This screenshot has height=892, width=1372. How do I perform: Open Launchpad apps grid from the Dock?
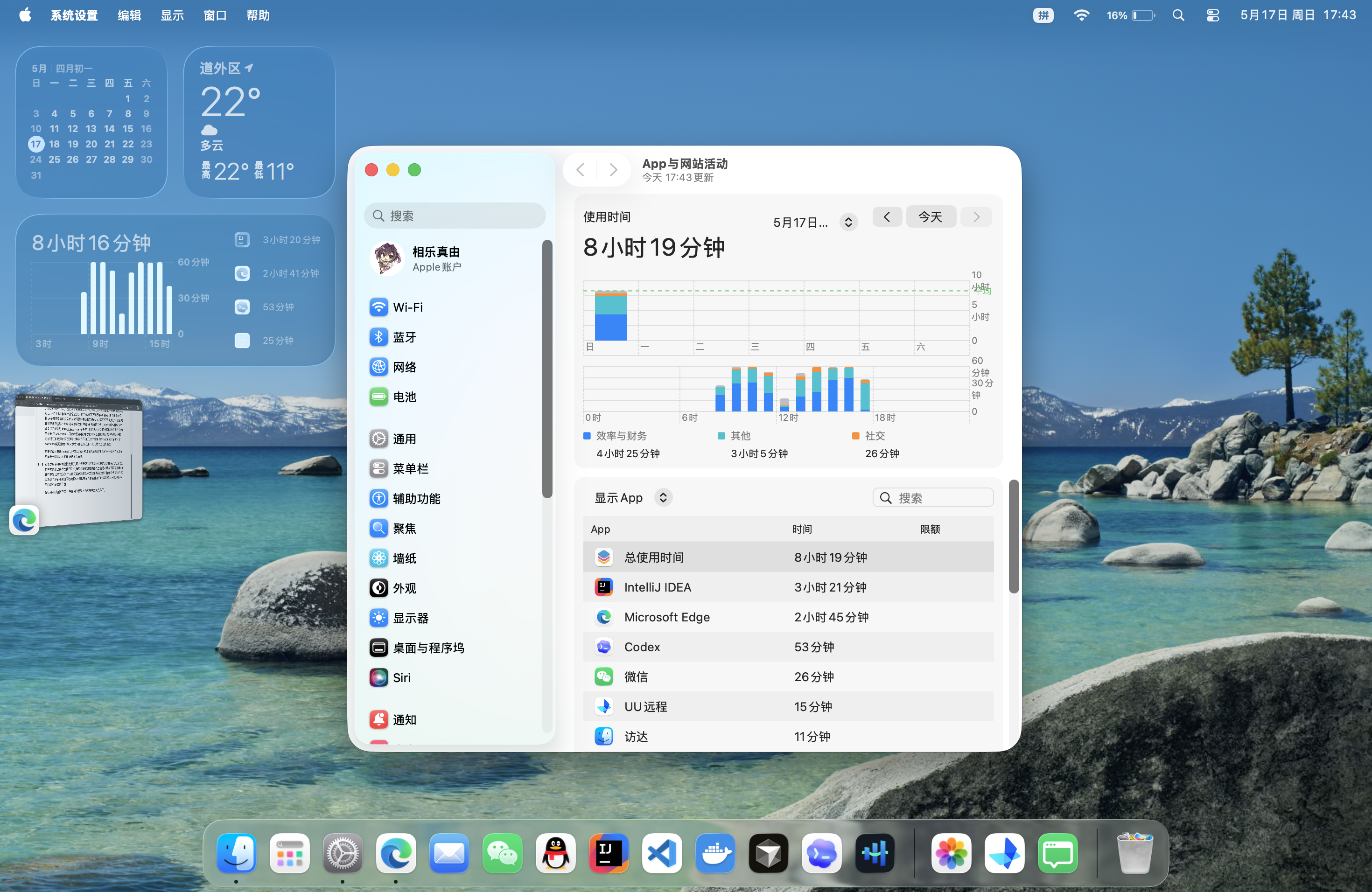[x=289, y=853]
